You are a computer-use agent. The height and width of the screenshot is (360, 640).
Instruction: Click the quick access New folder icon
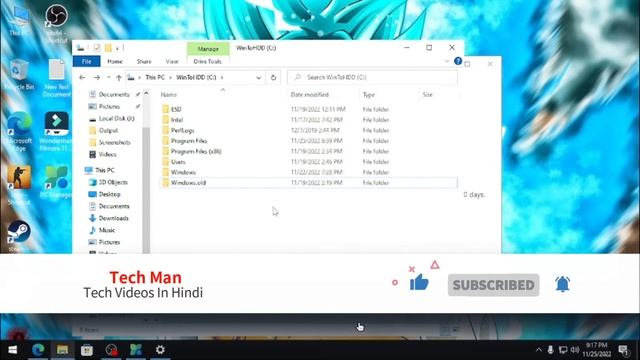[108, 48]
